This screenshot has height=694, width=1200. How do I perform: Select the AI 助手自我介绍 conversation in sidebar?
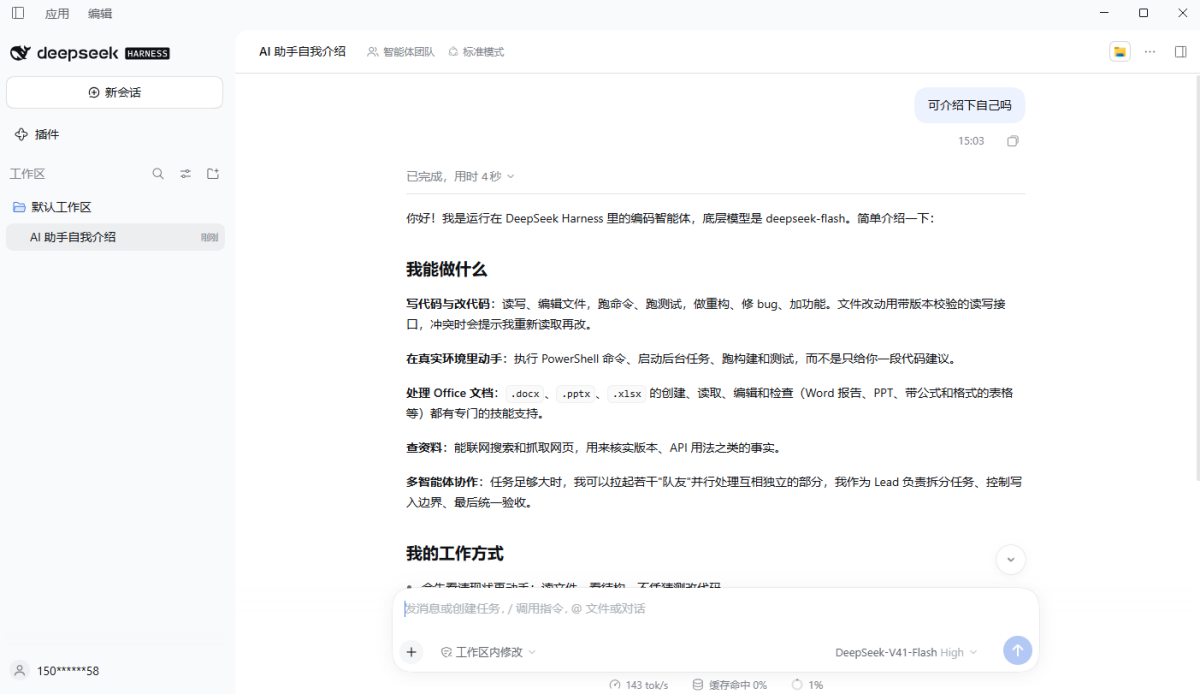point(115,237)
